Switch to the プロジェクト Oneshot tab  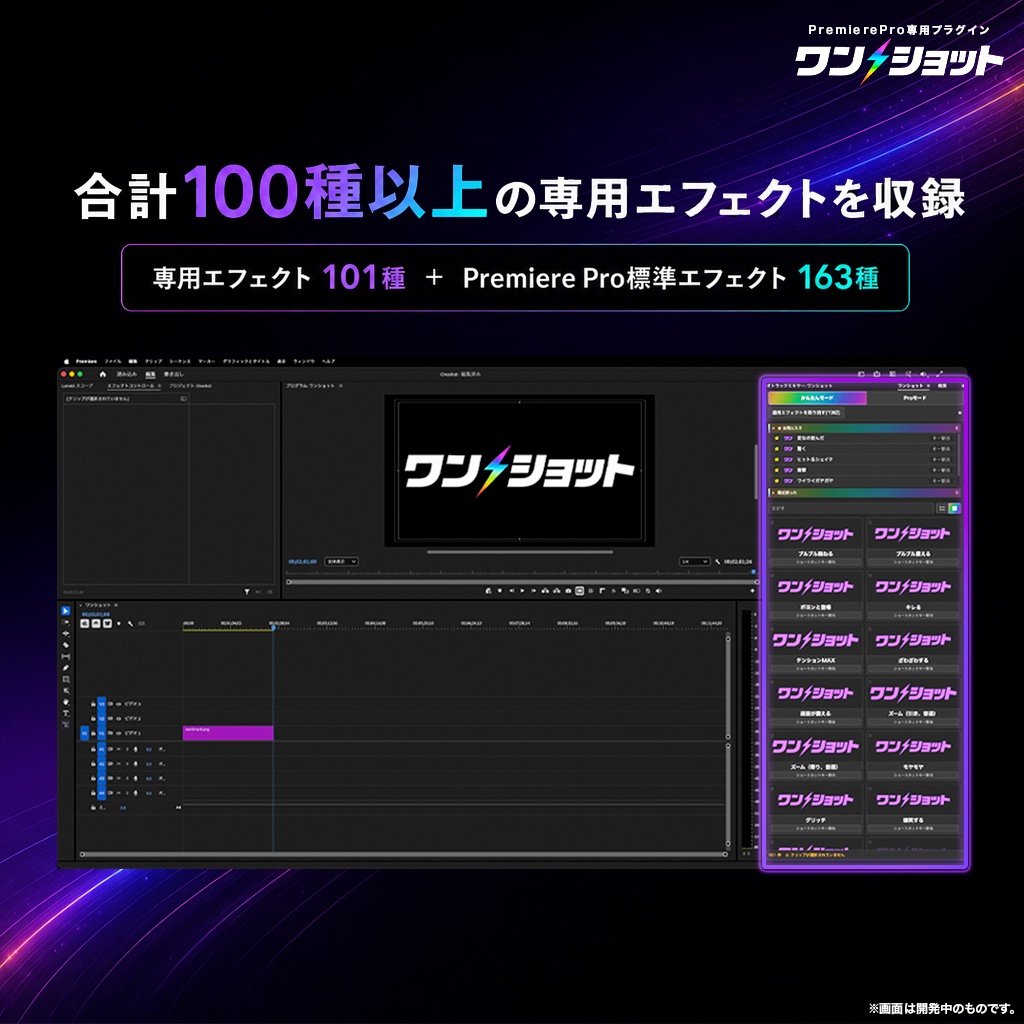tap(190, 386)
